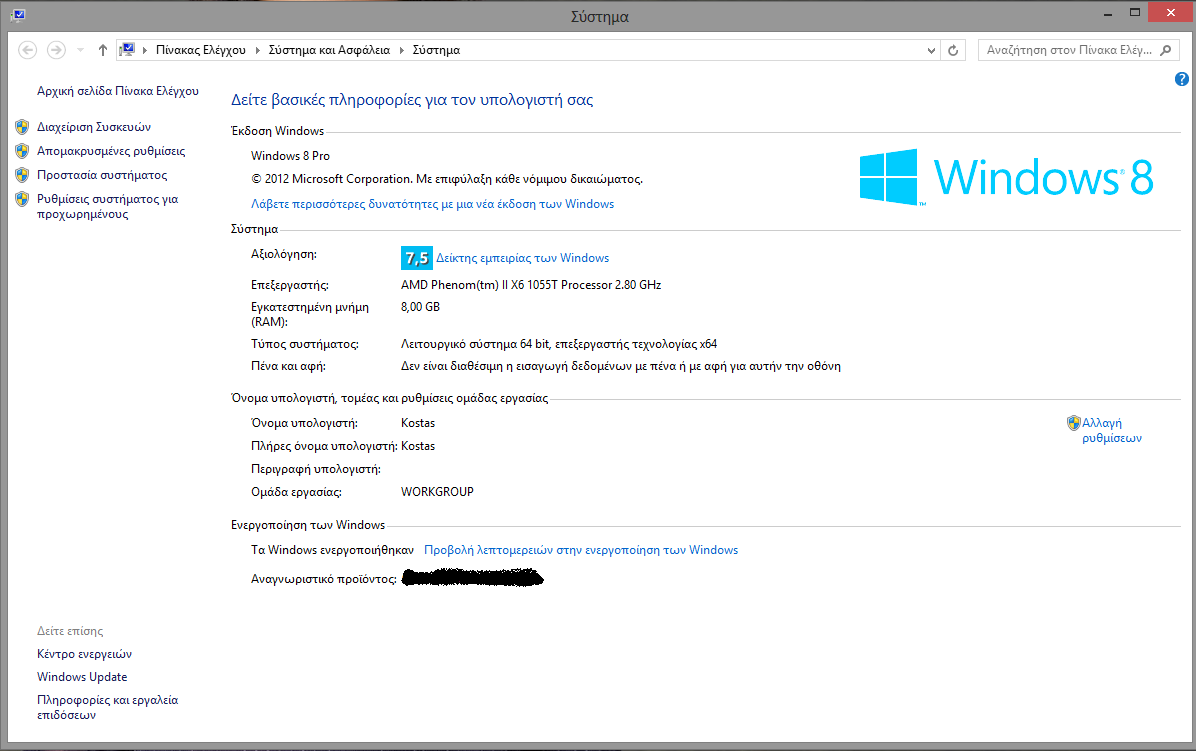This screenshot has width=1196, height=751.
Task: Click the search magnifier icon
Action: coord(1165,50)
